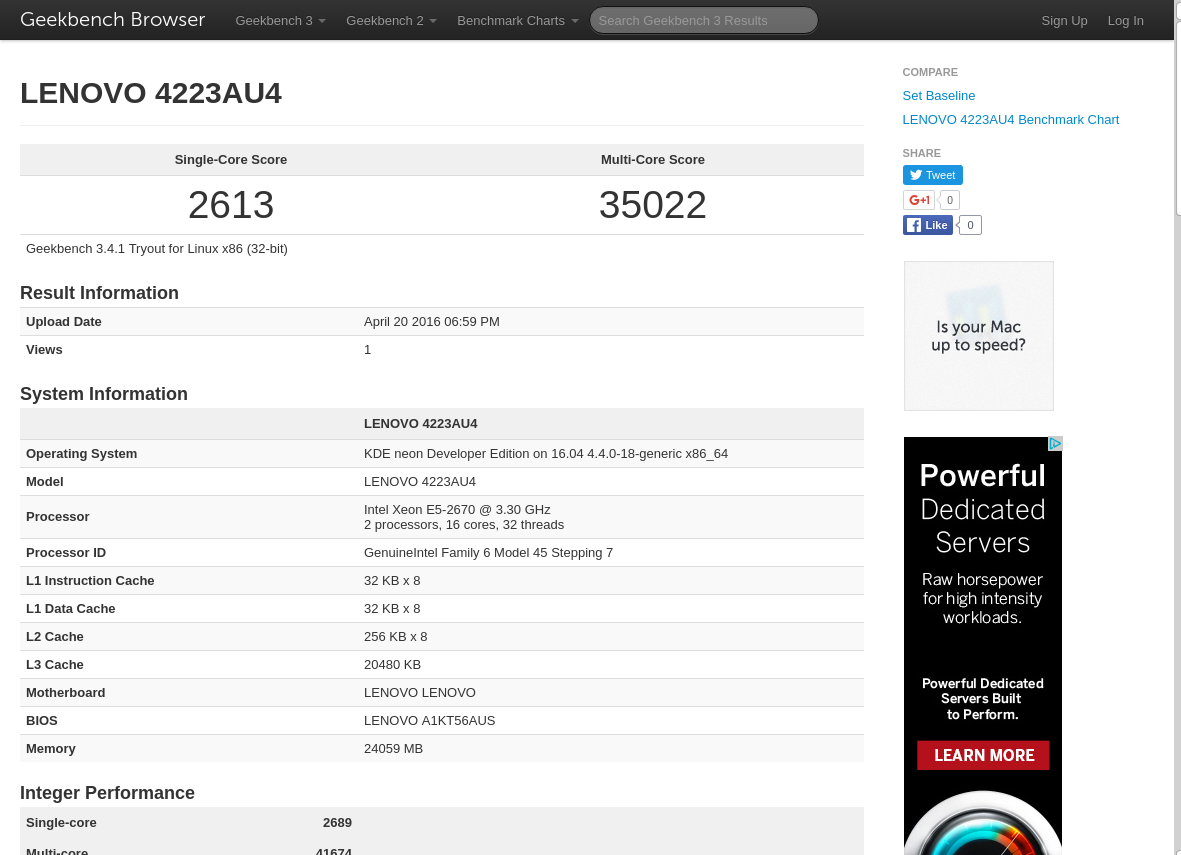Select the Single-Core Score value 2613
This screenshot has height=855, width=1181.
tap(230, 205)
